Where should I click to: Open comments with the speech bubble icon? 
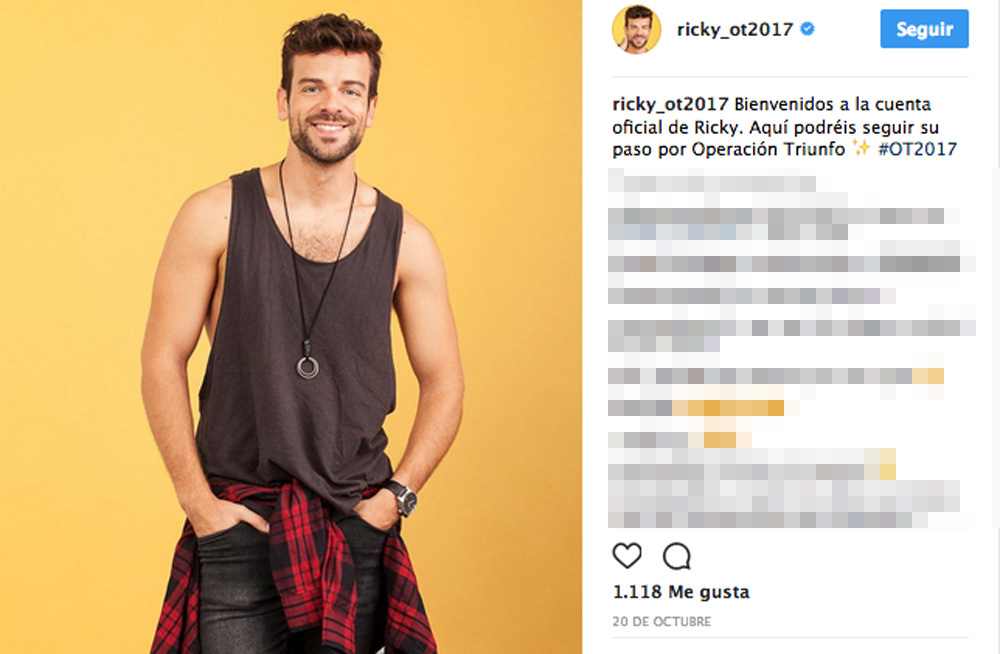click(677, 556)
